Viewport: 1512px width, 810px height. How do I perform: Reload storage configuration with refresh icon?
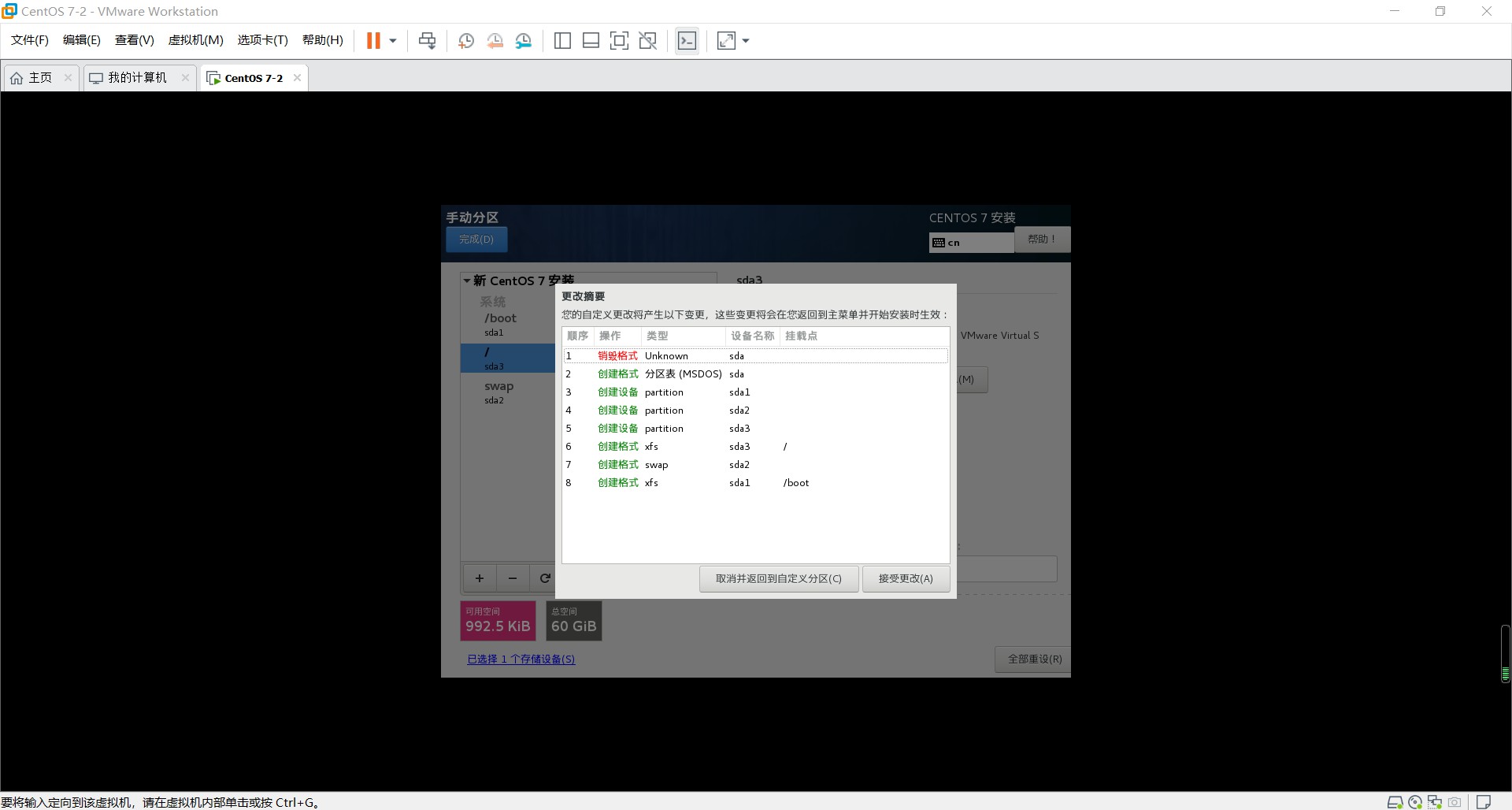[x=544, y=578]
